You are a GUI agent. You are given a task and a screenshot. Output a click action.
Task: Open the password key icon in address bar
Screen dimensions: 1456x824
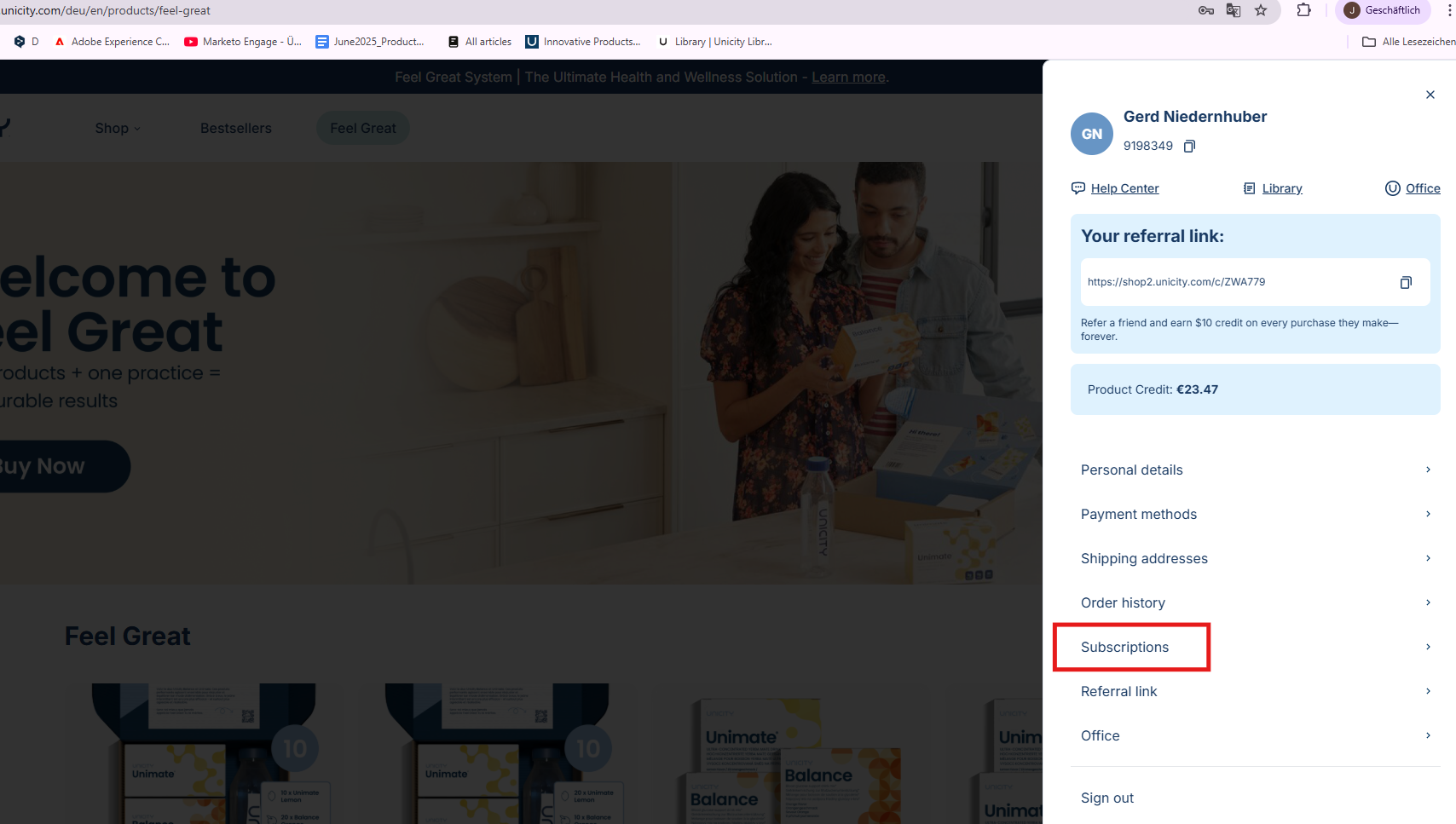pos(1205,10)
